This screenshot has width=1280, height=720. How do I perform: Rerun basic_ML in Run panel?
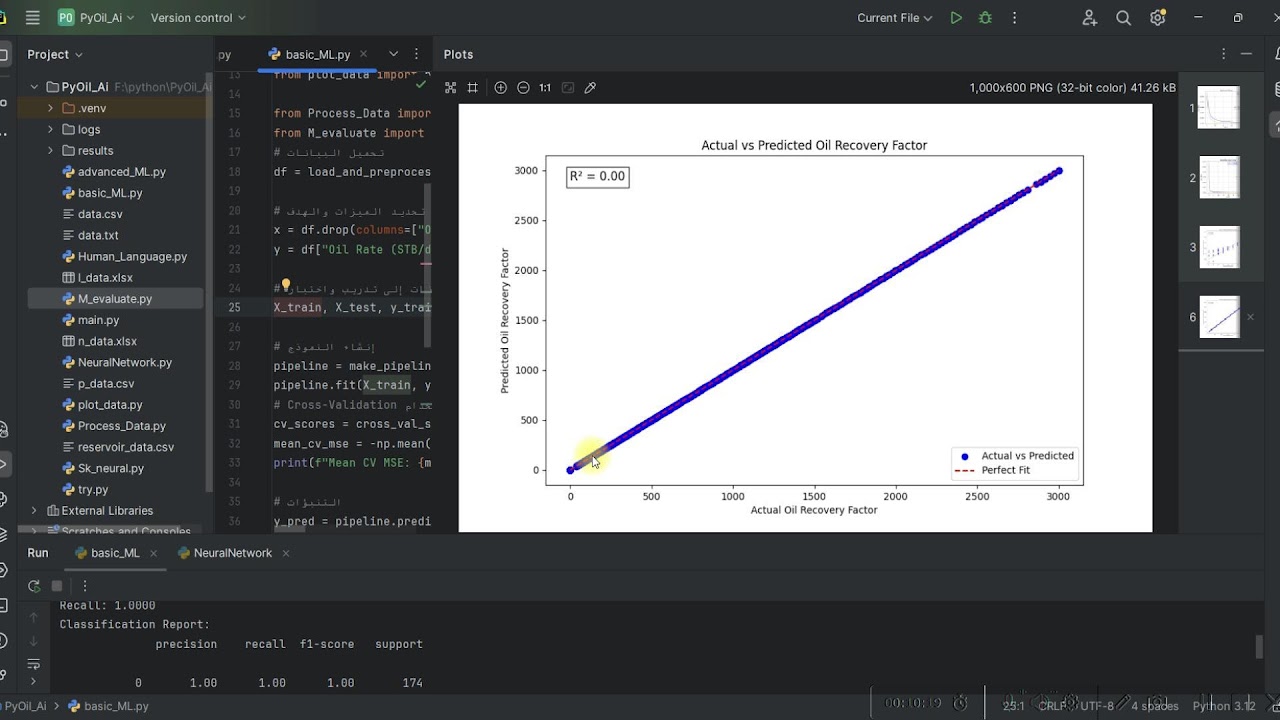pos(34,586)
